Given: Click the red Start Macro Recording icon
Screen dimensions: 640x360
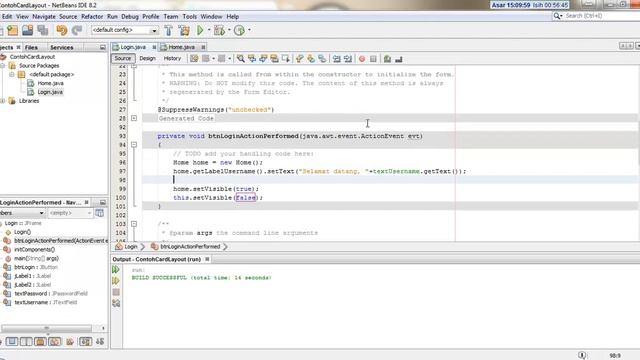Looking at the screenshot, I should click(362, 59).
